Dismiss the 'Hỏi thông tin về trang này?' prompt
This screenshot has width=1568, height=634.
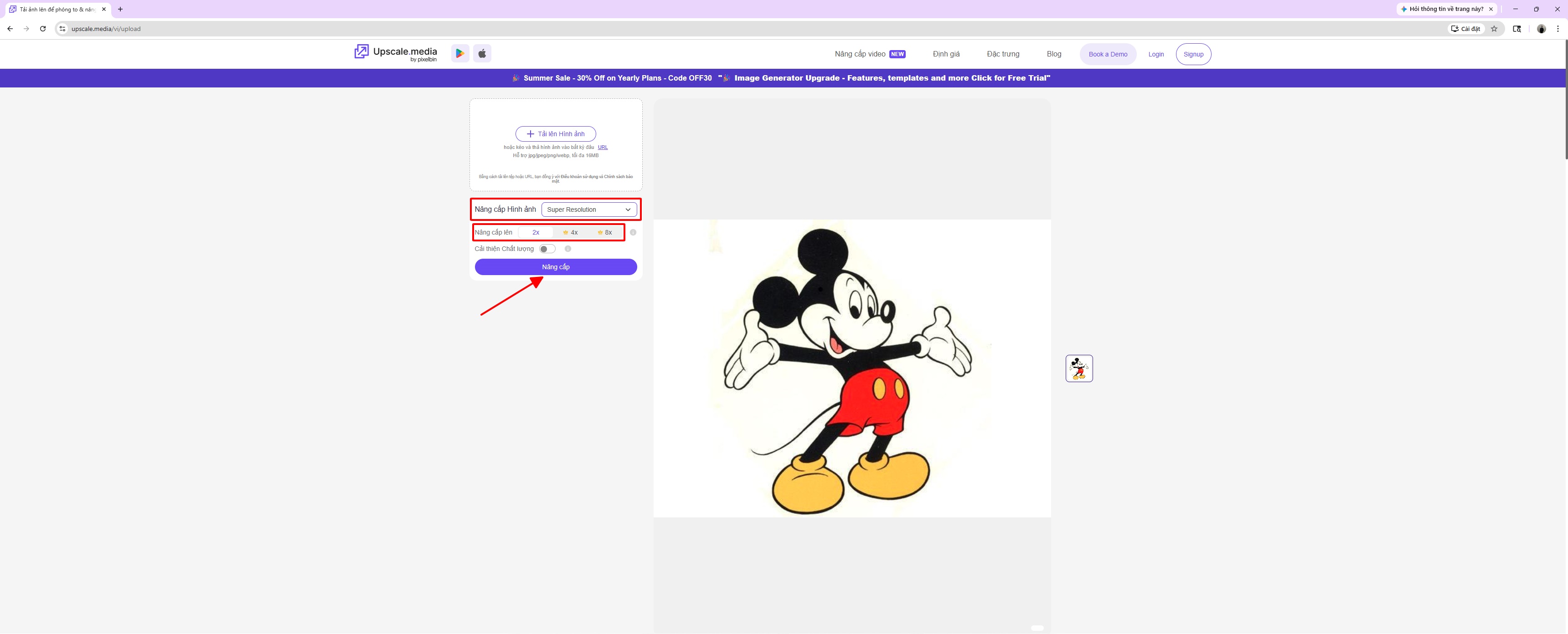1491,9
